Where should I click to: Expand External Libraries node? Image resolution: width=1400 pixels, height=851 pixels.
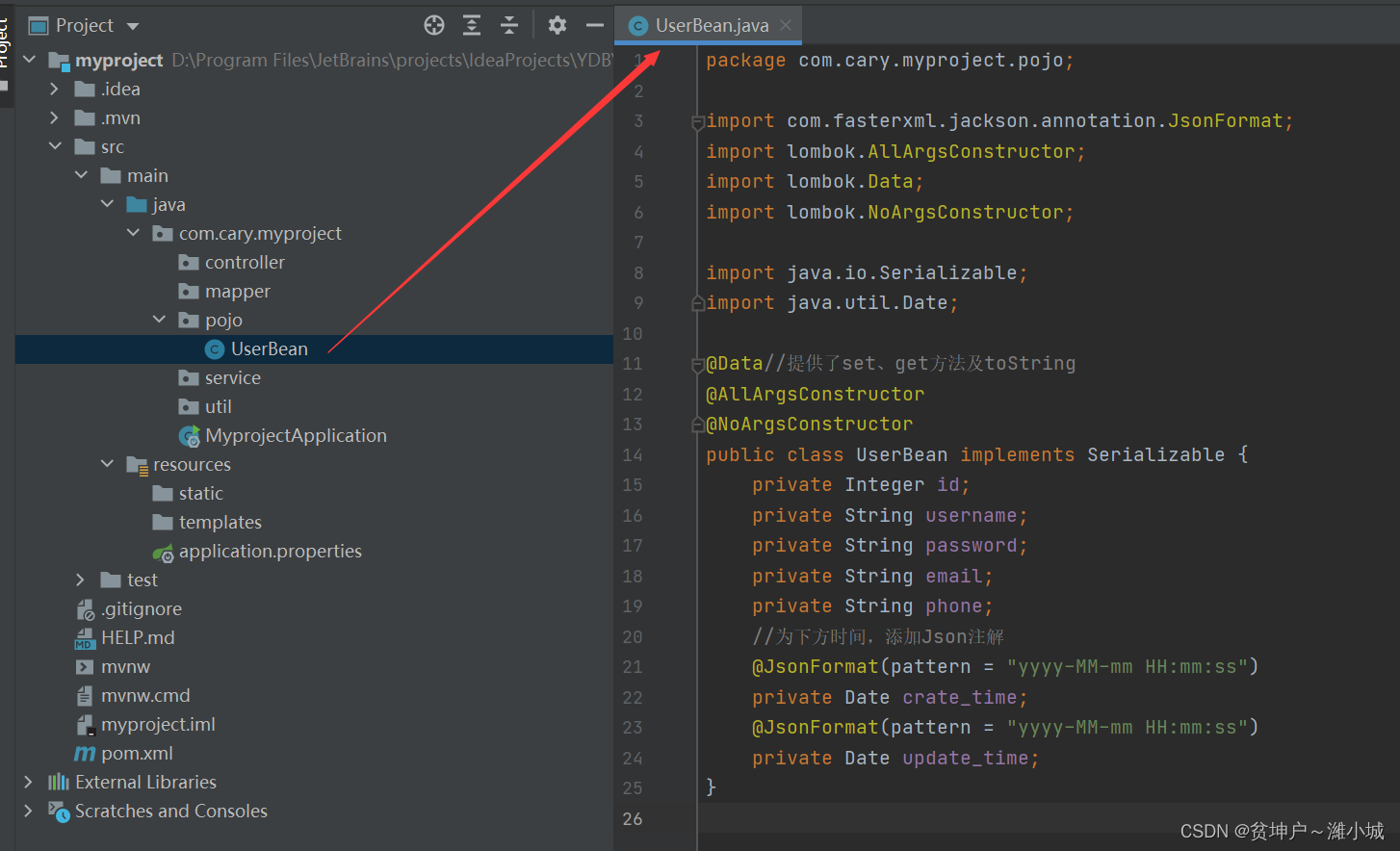point(29,782)
